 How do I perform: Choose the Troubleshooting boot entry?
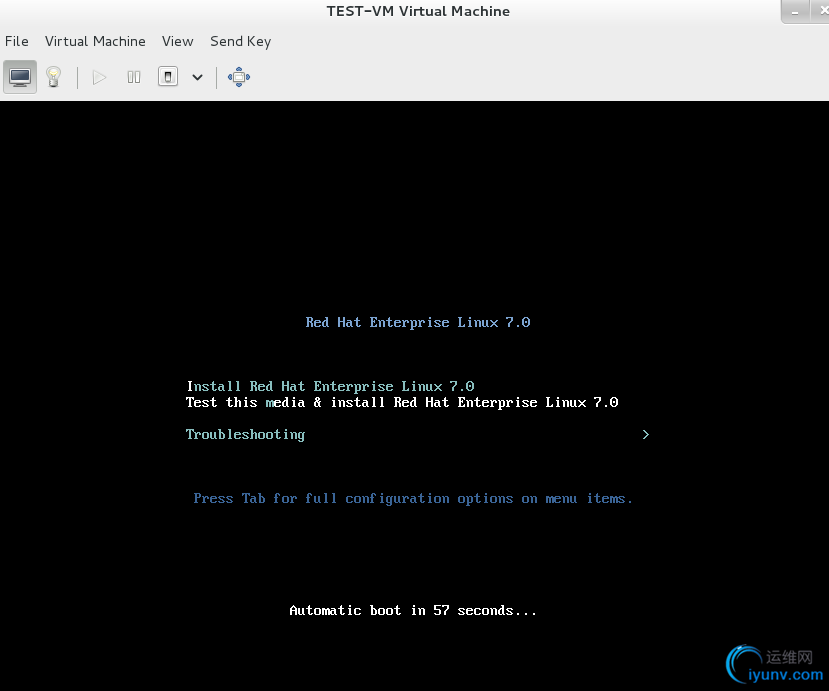click(x=245, y=435)
